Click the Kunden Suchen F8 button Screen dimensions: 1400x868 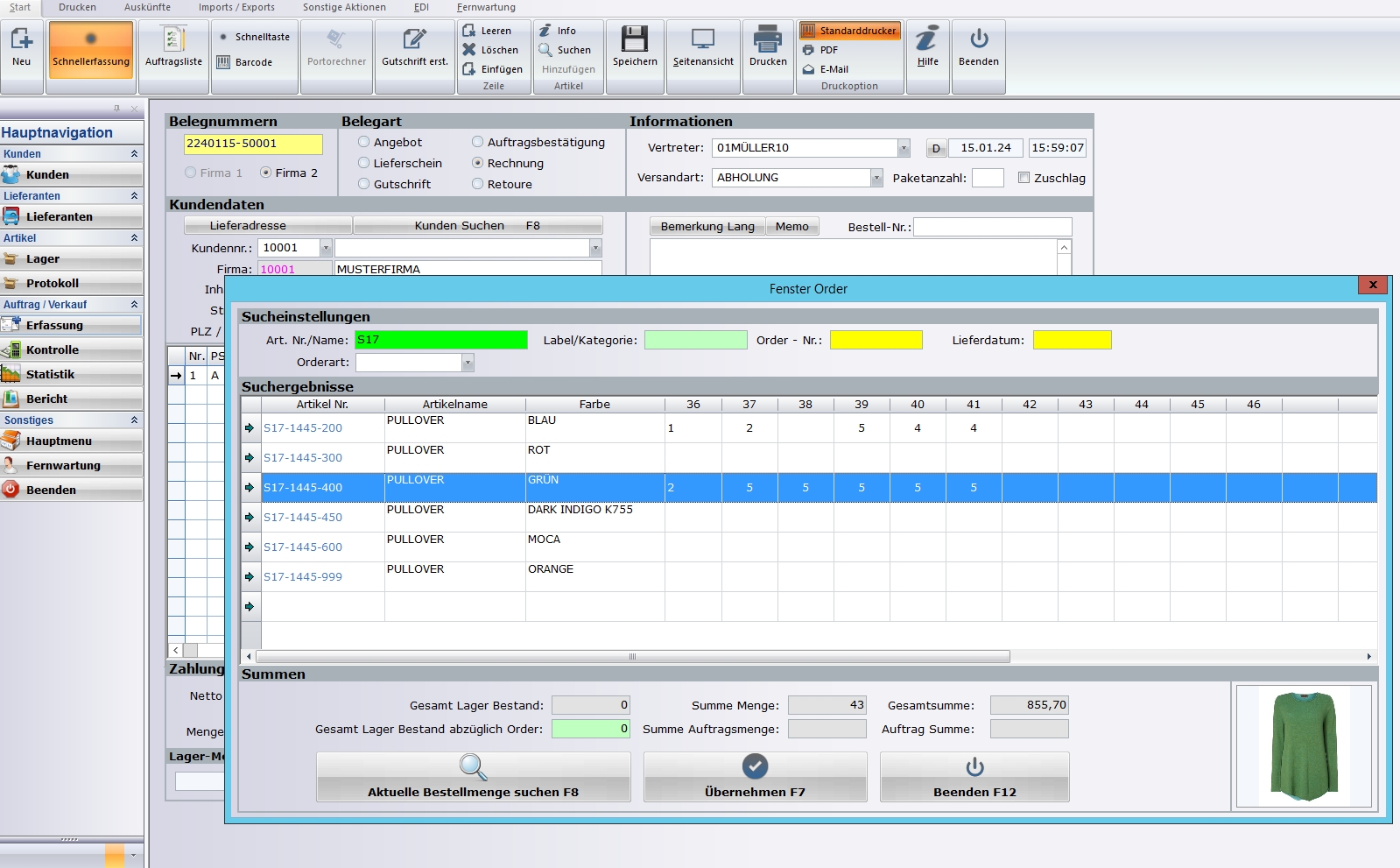click(477, 226)
